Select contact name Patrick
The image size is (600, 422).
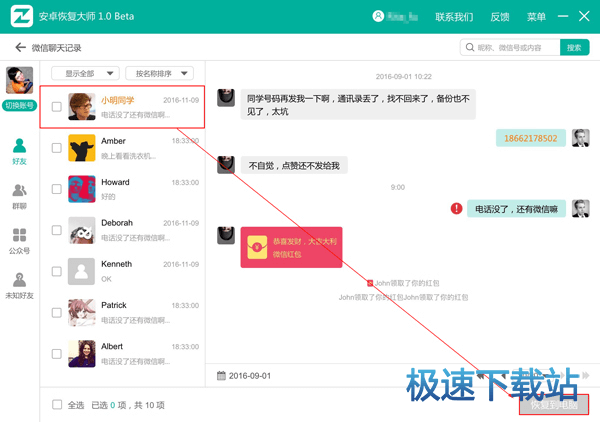coord(114,305)
